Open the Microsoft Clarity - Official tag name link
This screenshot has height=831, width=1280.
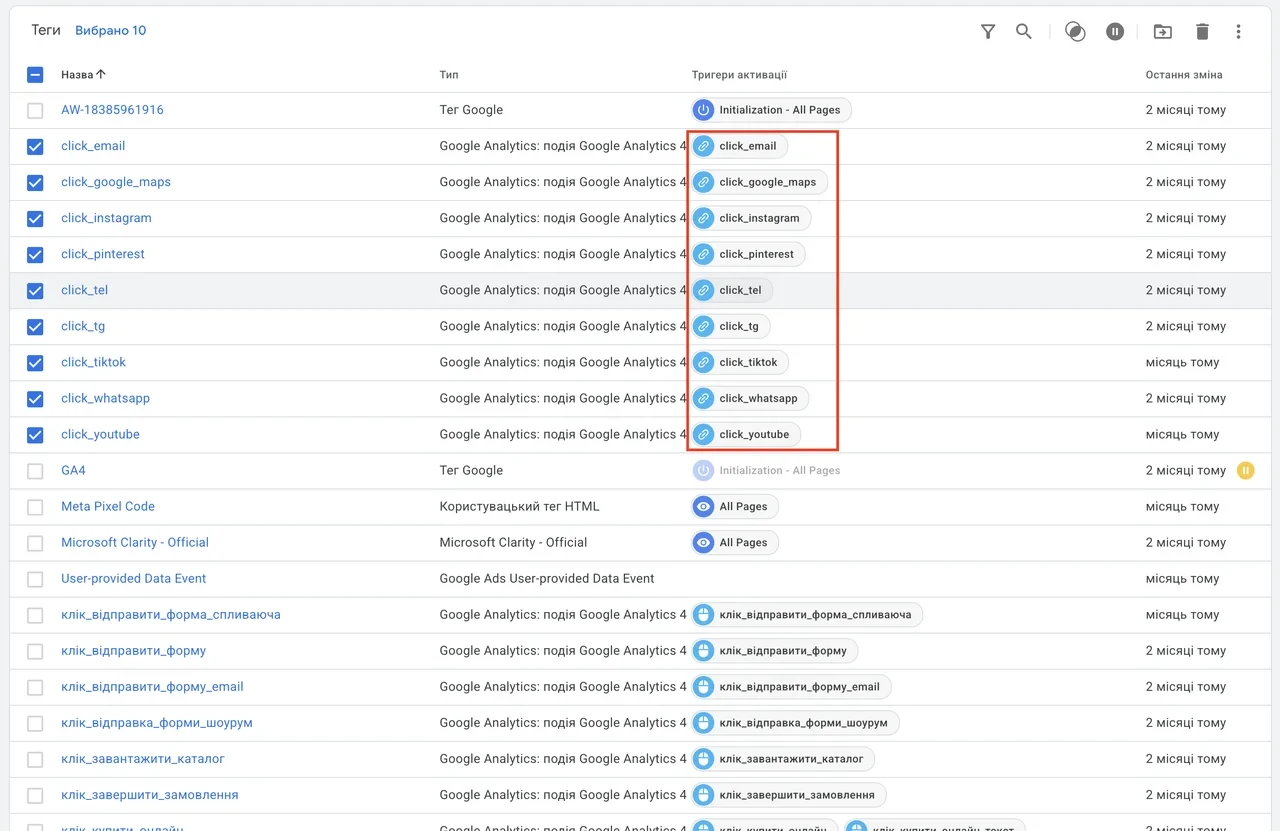[135, 542]
